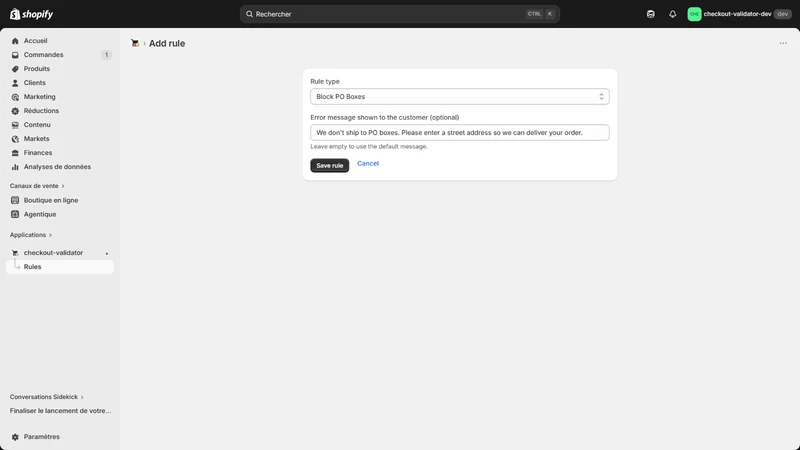800x450 pixels.
Task: Click the Clients person icon
Action: click(15, 83)
